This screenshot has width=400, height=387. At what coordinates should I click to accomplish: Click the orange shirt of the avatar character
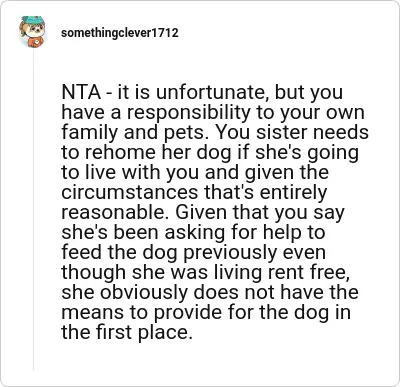[36, 42]
